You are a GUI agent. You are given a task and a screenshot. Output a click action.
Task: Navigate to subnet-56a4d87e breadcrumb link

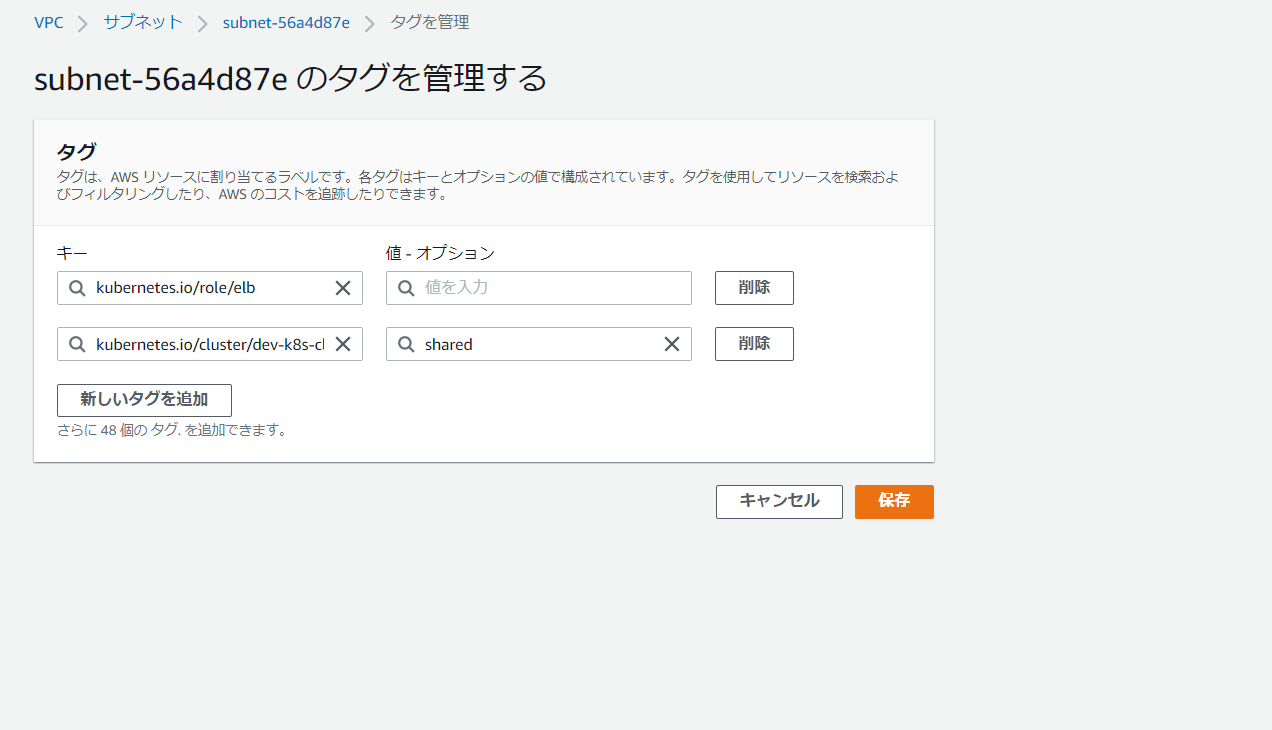click(286, 22)
